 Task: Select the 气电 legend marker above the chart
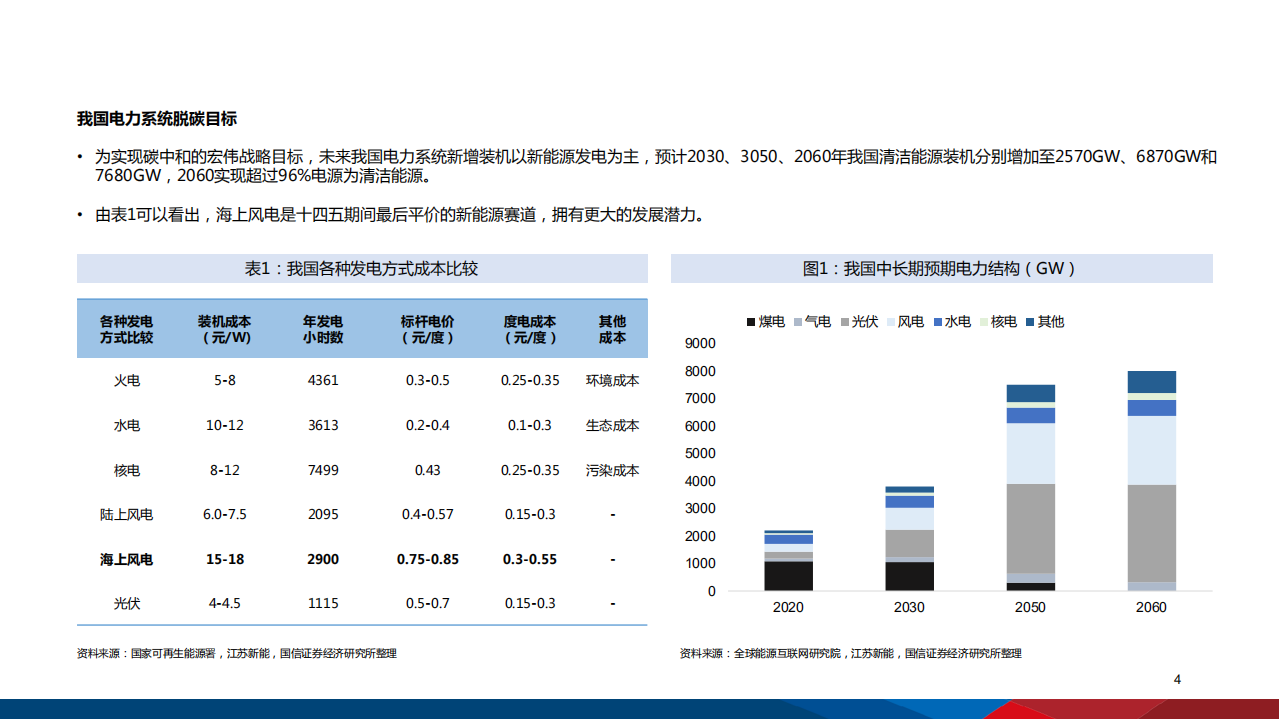pos(796,322)
